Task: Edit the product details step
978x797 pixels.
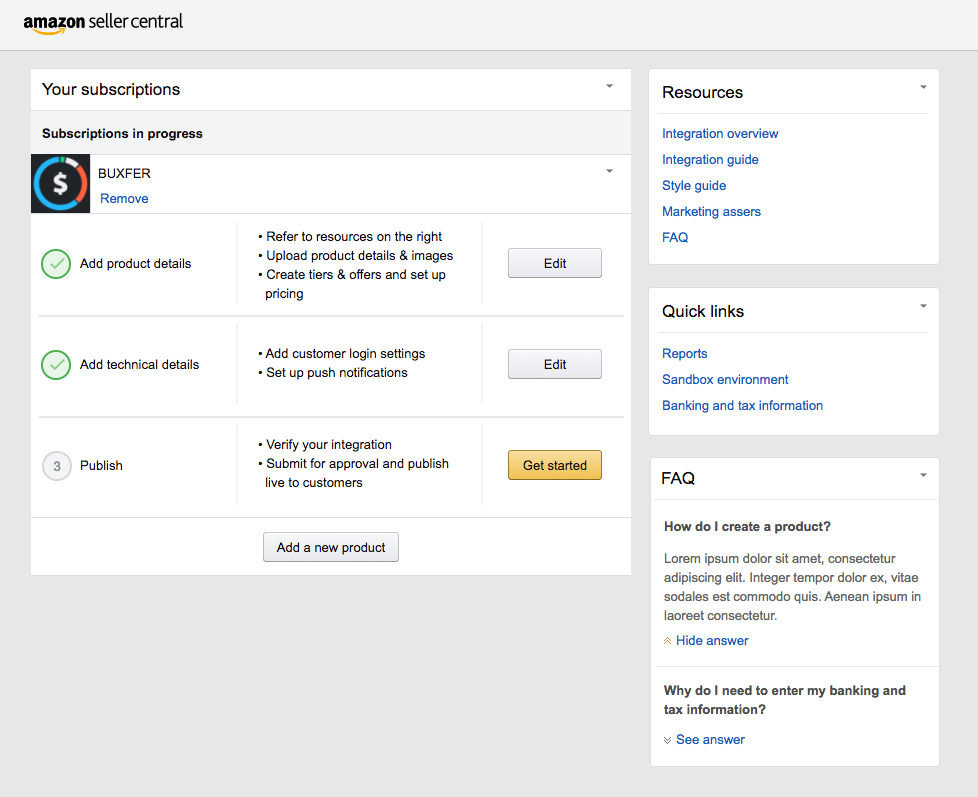Action: pyautogui.click(x=554, y=263)
